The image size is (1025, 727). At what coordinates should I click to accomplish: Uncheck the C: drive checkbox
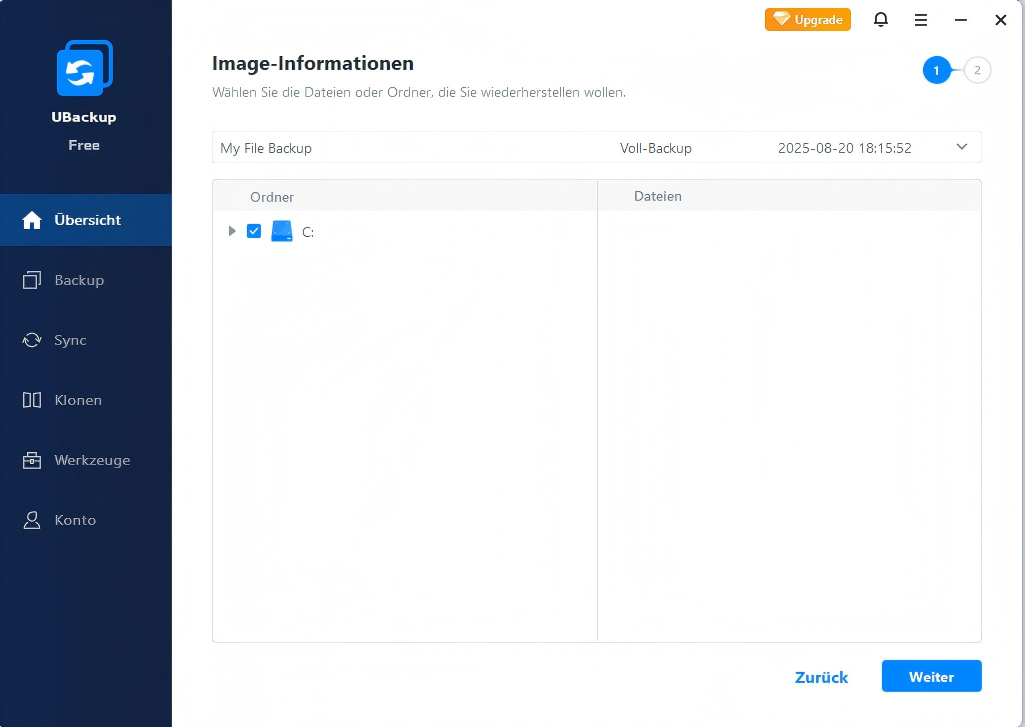point(254,231)
